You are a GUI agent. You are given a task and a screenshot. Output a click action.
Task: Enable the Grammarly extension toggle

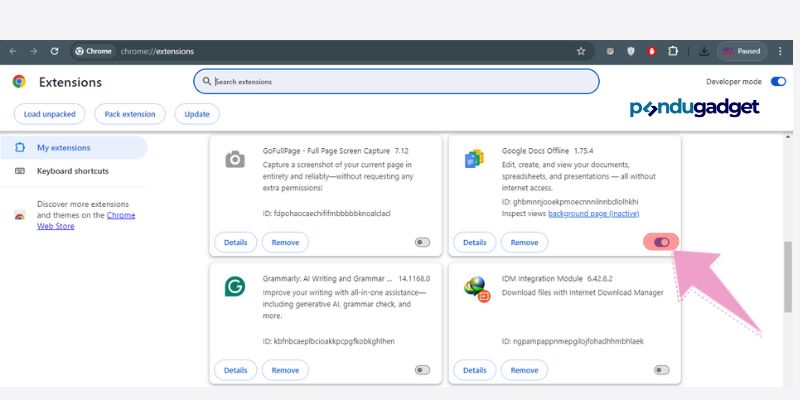[x=422, y=370]
